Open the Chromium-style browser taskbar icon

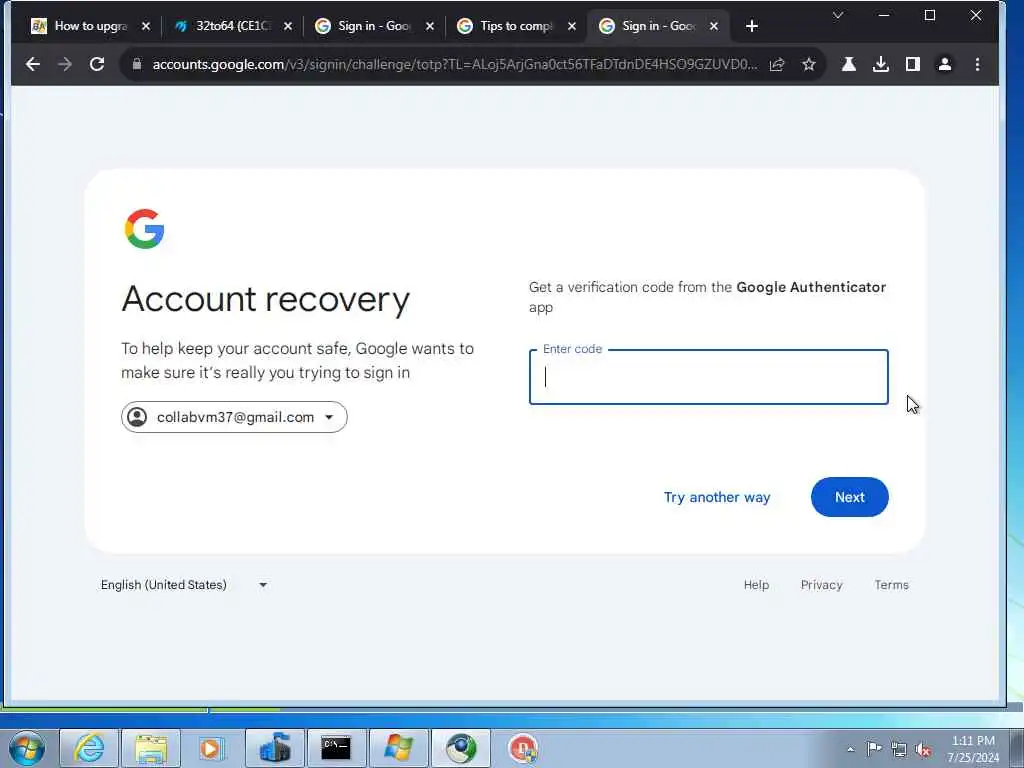tap(461, 748)
